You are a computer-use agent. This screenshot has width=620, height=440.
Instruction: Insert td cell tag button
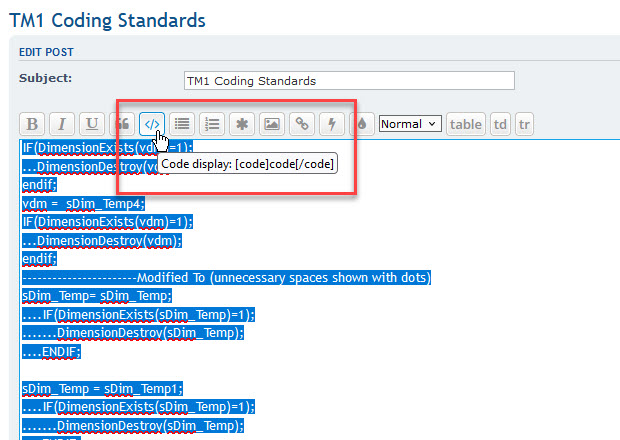click(x=500, y=124)
